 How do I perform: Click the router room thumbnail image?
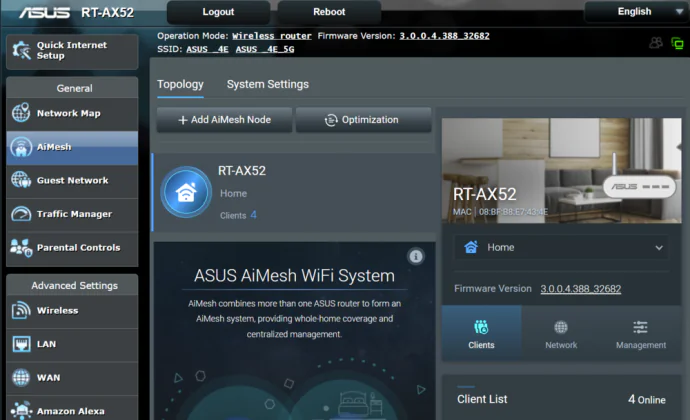[x=562, y=170]
